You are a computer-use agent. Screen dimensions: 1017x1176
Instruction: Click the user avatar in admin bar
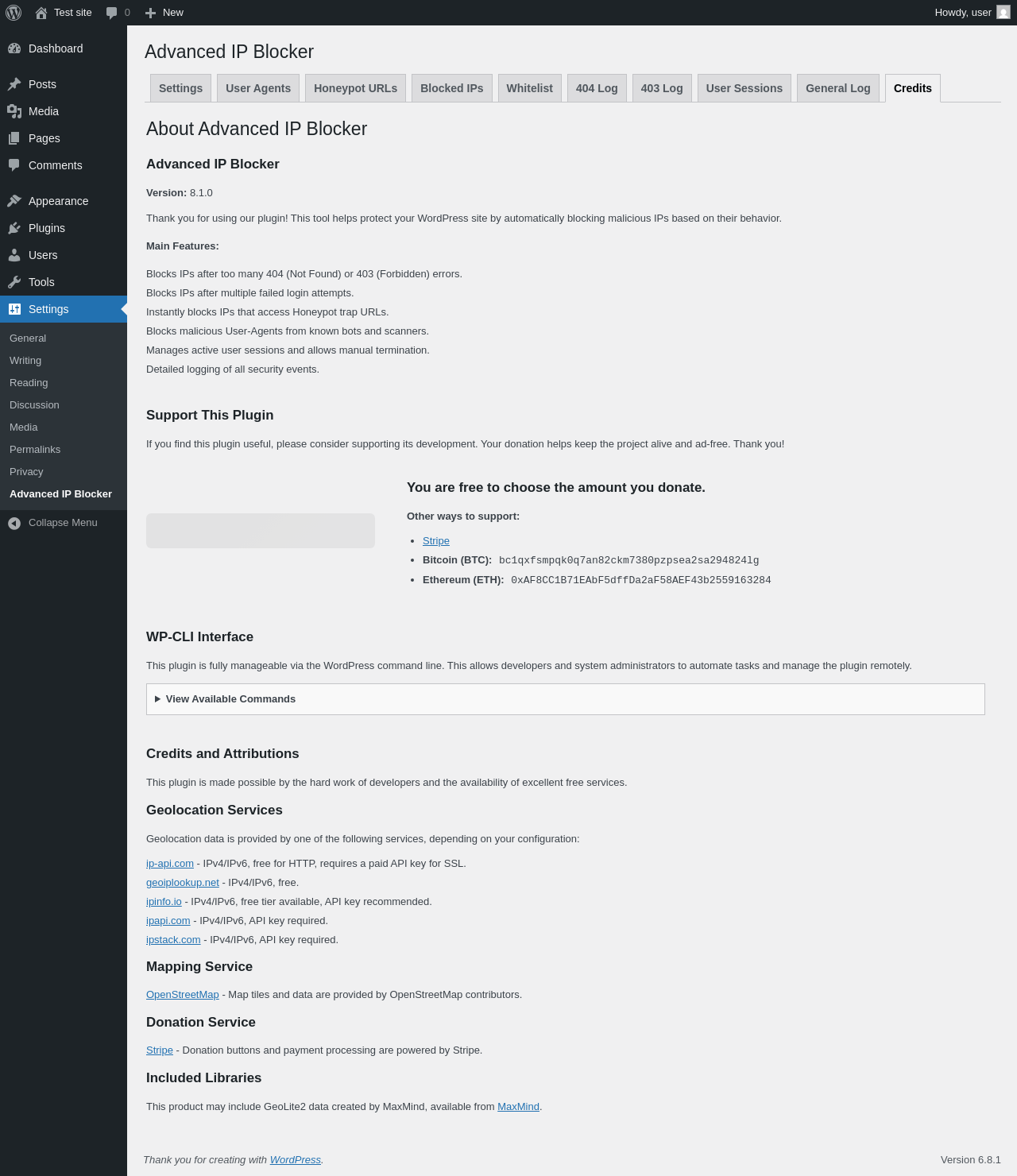pyautogui.click(x=1003, y=13)
